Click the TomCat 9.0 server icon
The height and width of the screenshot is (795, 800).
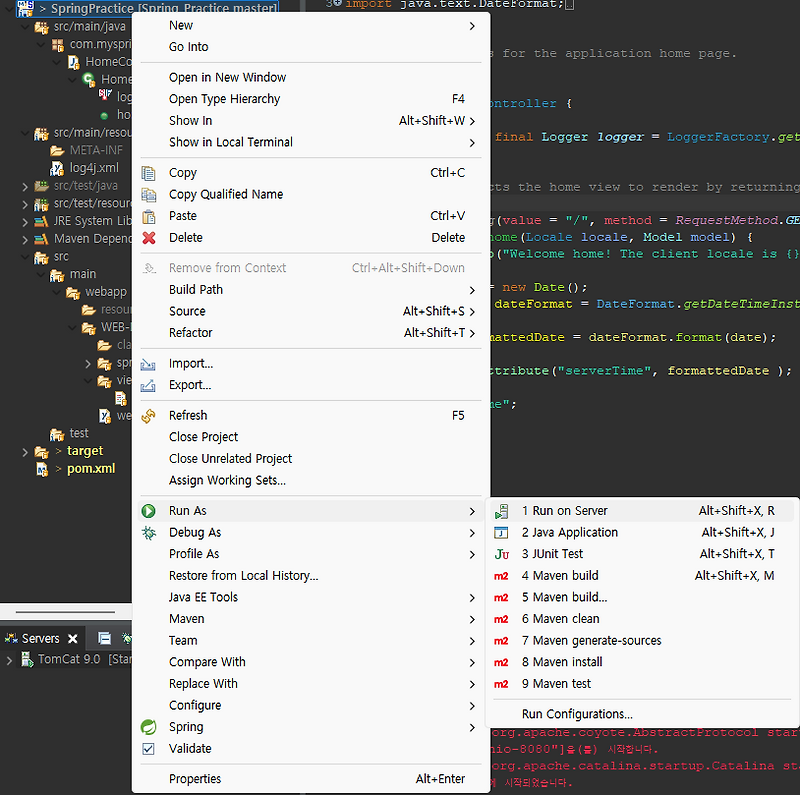click(27, 659)
